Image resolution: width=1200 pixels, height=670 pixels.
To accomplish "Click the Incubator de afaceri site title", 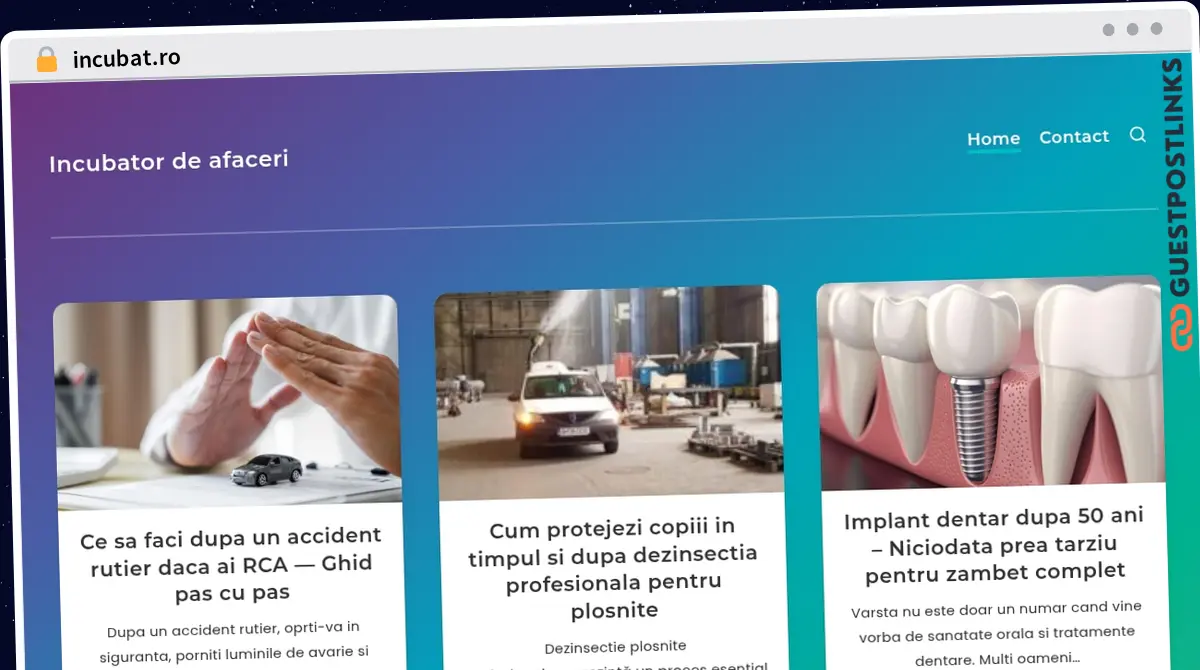I will coord(169,160).
